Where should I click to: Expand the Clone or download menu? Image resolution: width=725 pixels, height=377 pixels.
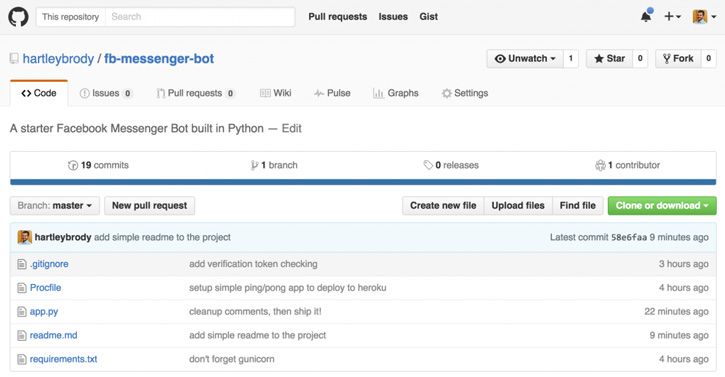coord(662,205)
